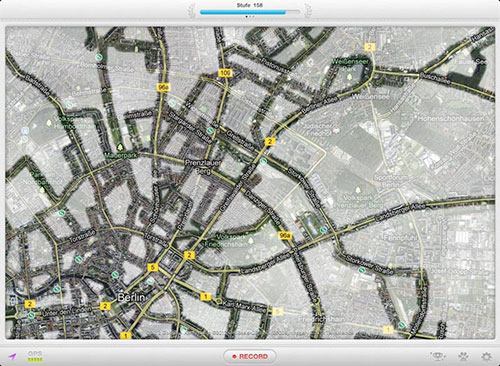Click the yellow 5 road shield marker
Image resolution: width=500 pixels, height=366 pixels.
(152, 267)
